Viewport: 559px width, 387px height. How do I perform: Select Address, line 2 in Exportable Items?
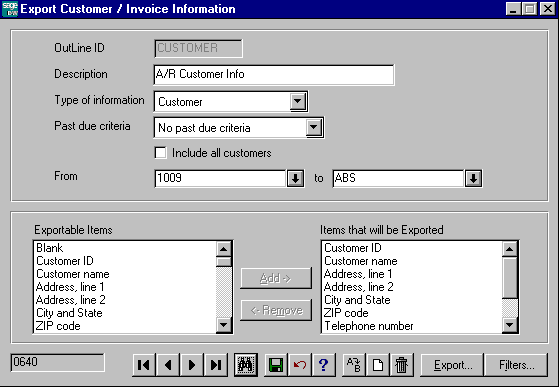coord(125,300)
